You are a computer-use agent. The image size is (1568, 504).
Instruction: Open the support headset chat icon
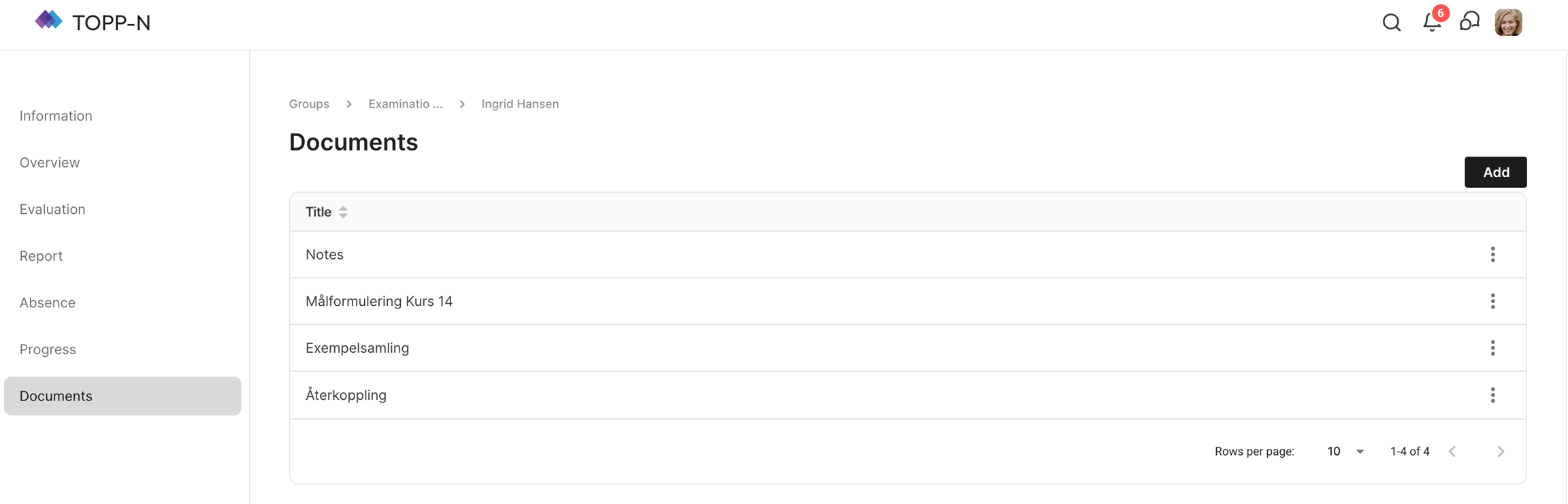click(x=1469, y=22)
